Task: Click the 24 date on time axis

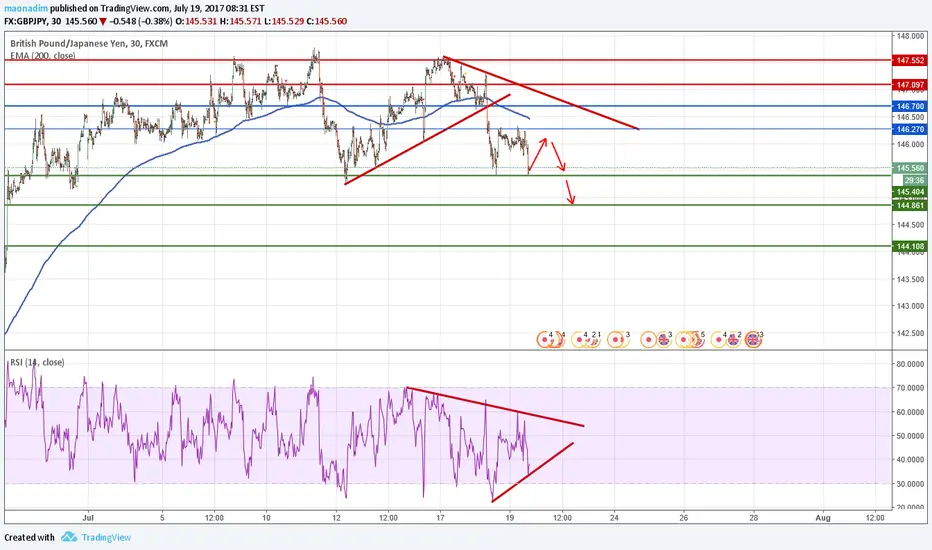Action: [614, 518]
